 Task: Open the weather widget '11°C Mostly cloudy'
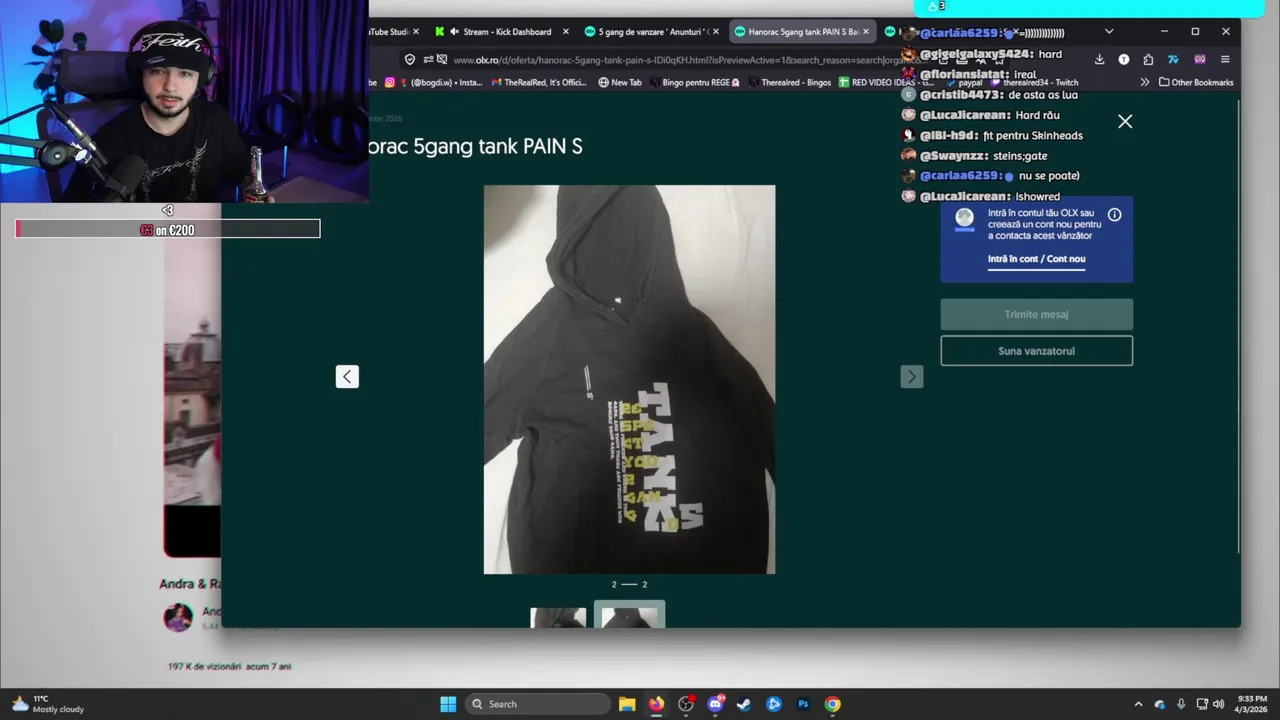(x=47, y=704)
